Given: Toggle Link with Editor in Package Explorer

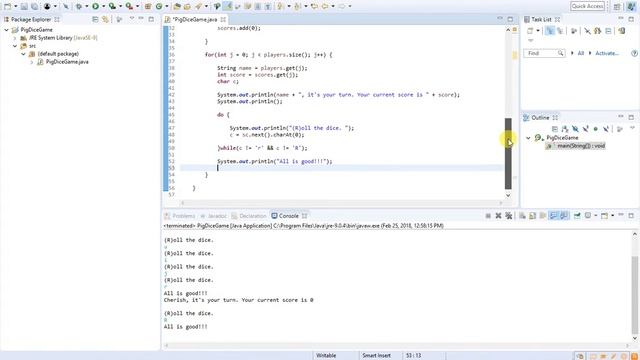Looking at the screenshot, I should click(x=105, y=19).
